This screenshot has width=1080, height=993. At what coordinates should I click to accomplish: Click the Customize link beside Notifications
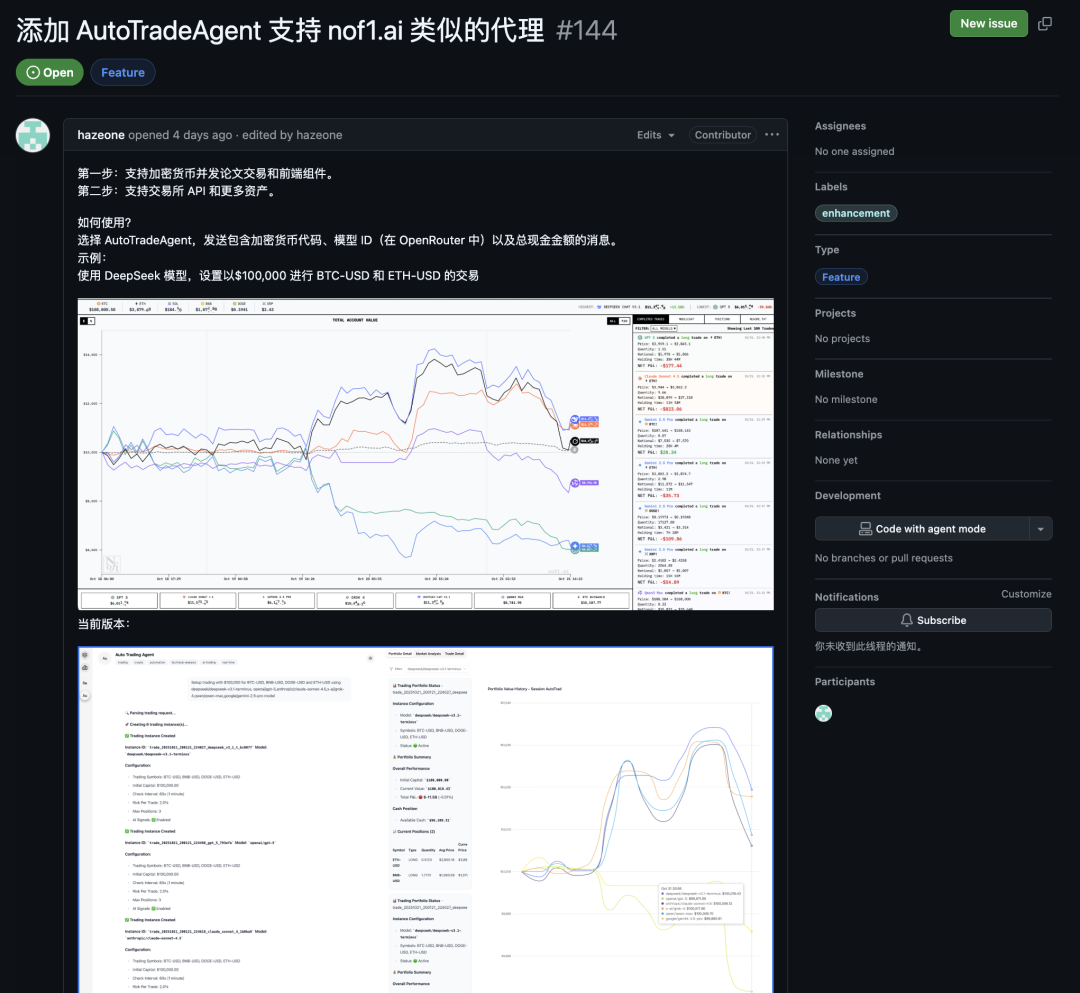point(1026,593)
